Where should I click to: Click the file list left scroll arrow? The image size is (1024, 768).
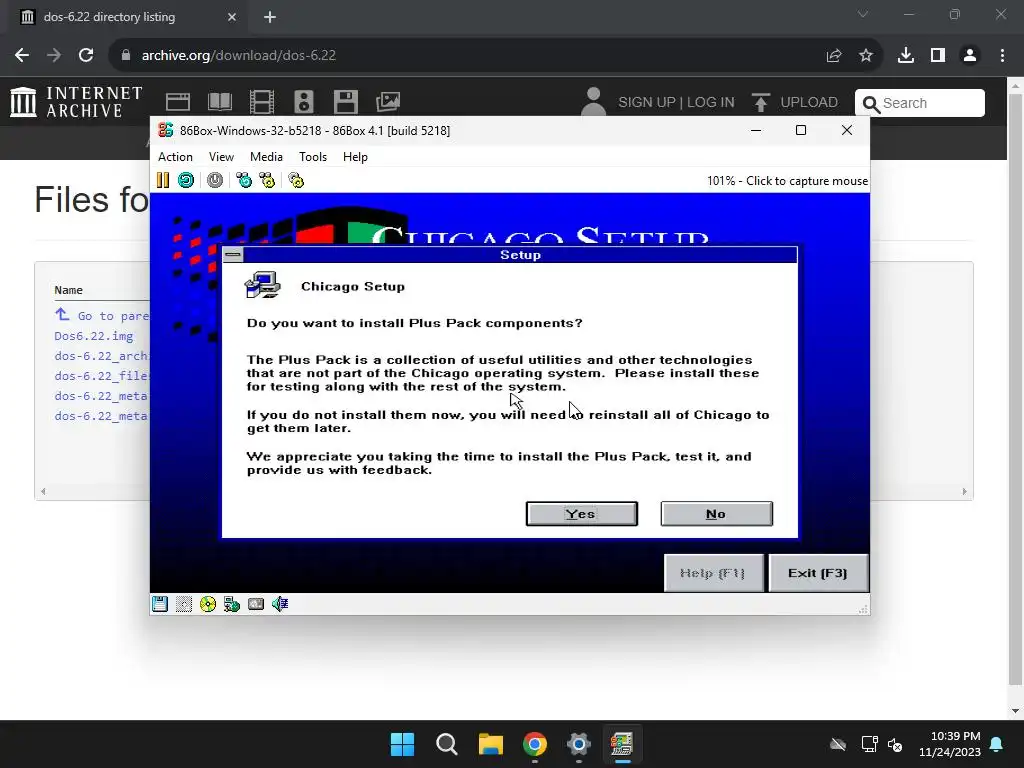point(43,491)
